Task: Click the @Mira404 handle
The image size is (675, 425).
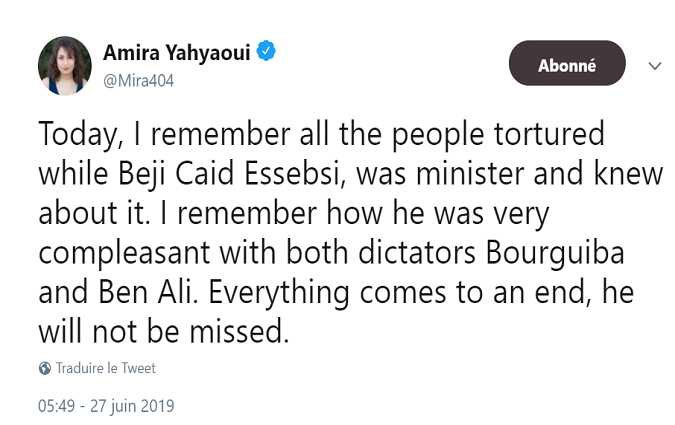Action: tap(138, 81)
